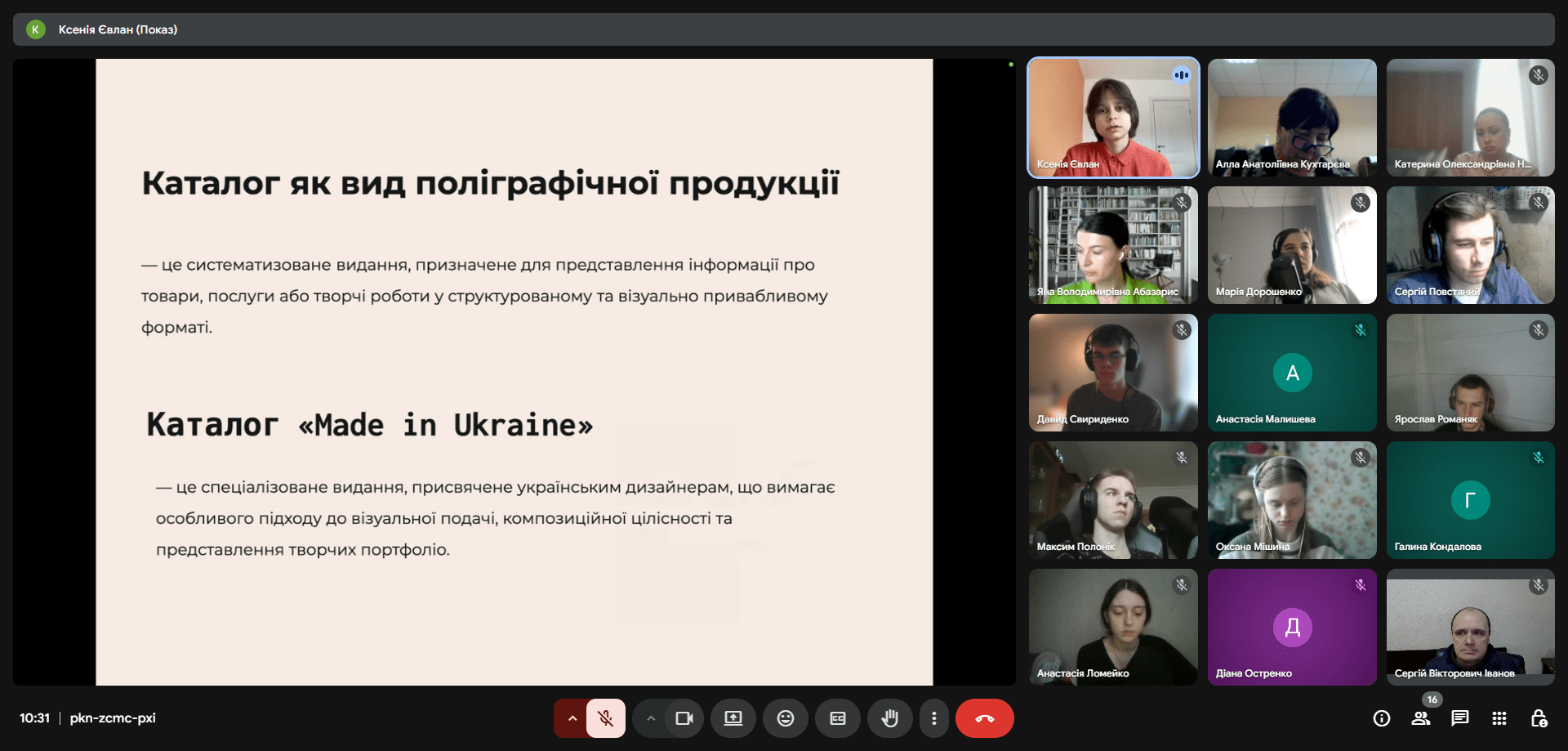Expand audio settings chevron next to microphone
This screenshot has width=1568, height=751.
pos(572,718)
